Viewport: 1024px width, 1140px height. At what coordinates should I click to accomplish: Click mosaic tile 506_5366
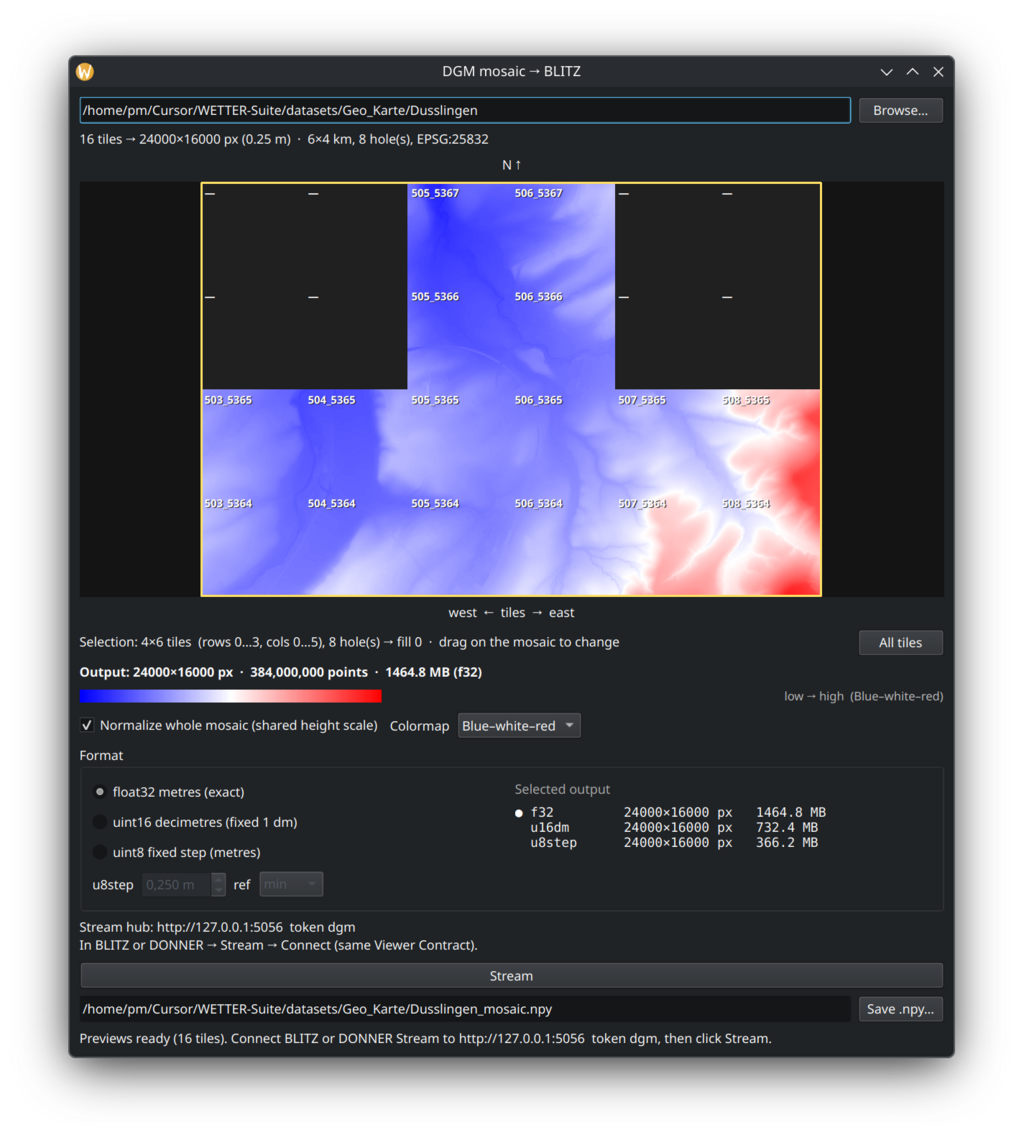[x=563, y=337]
